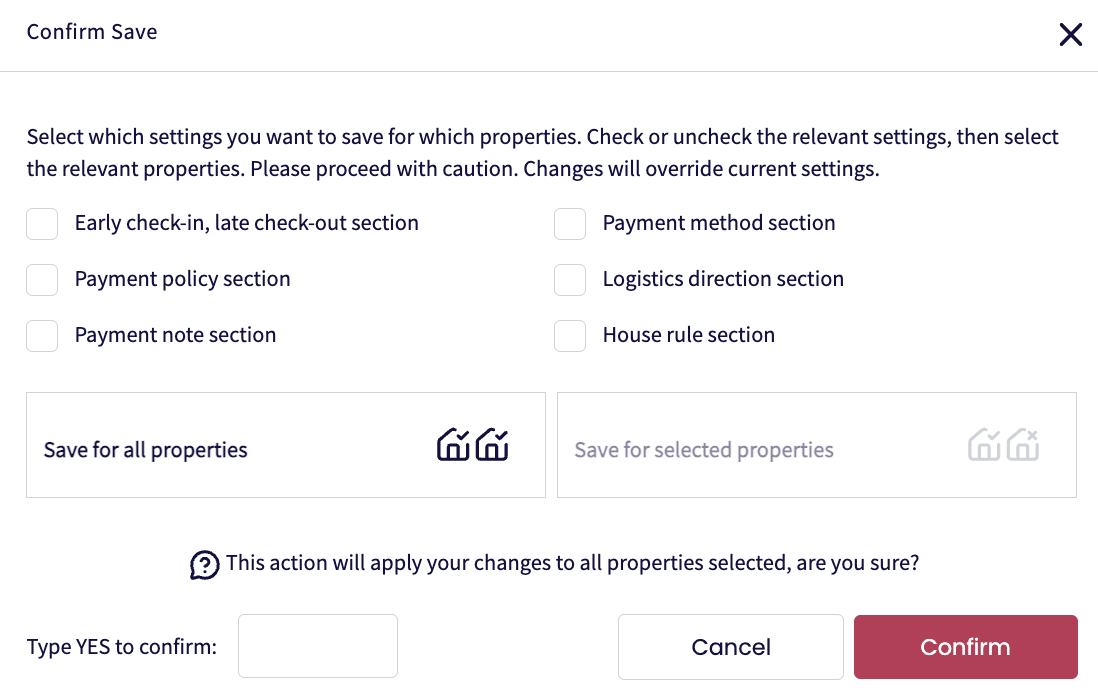Close the Confirm Save dialog
The height and width of the screenshot is (700, 1098).
1070,35
